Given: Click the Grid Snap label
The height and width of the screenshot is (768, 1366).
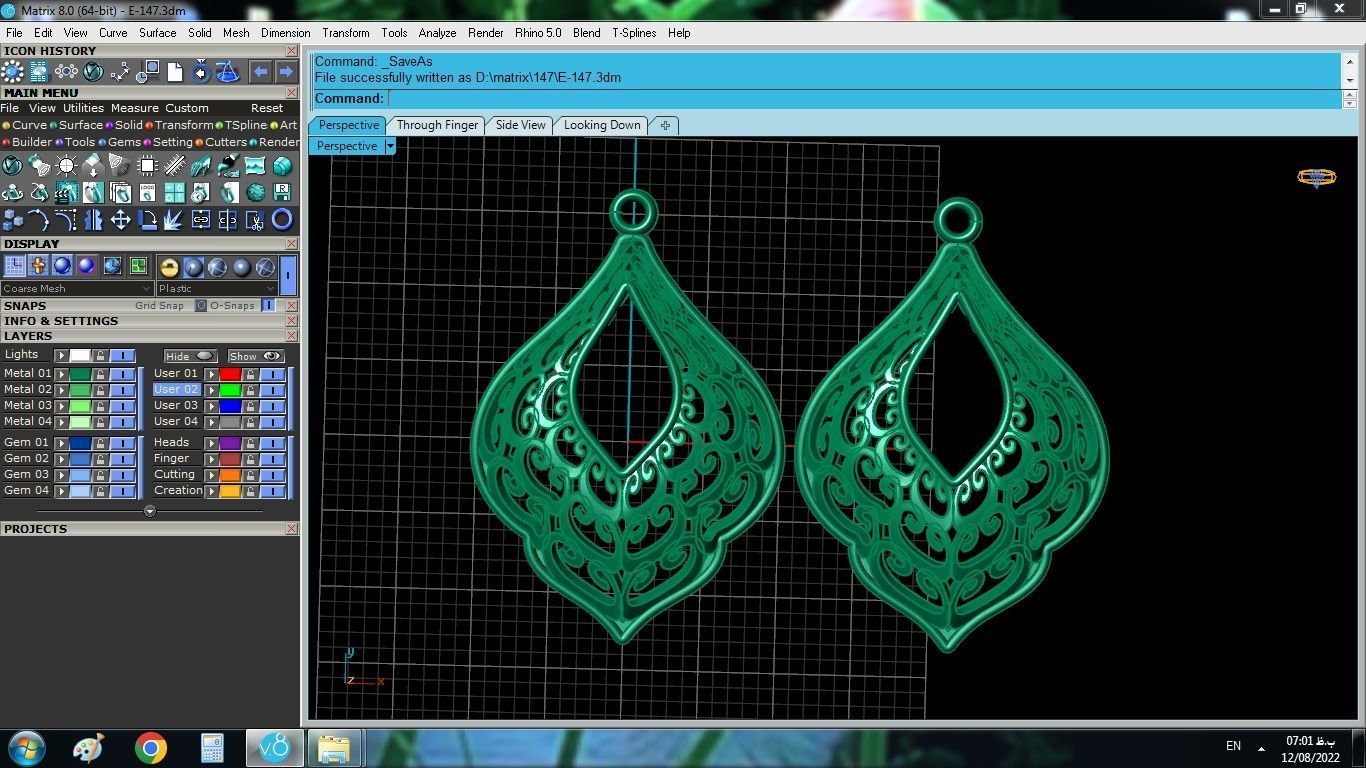Looking at the screenshot, I should 160,305.
